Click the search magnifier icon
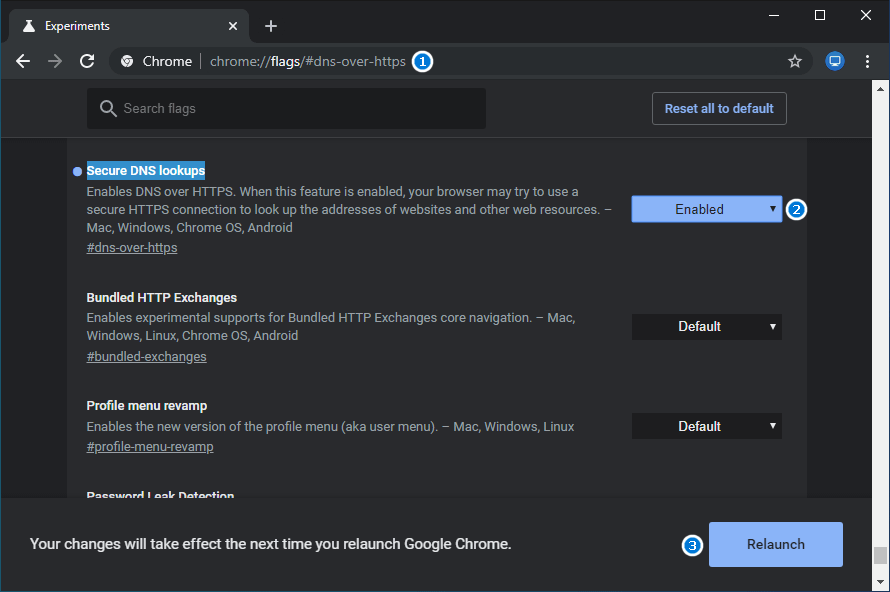 click(108, 108)
